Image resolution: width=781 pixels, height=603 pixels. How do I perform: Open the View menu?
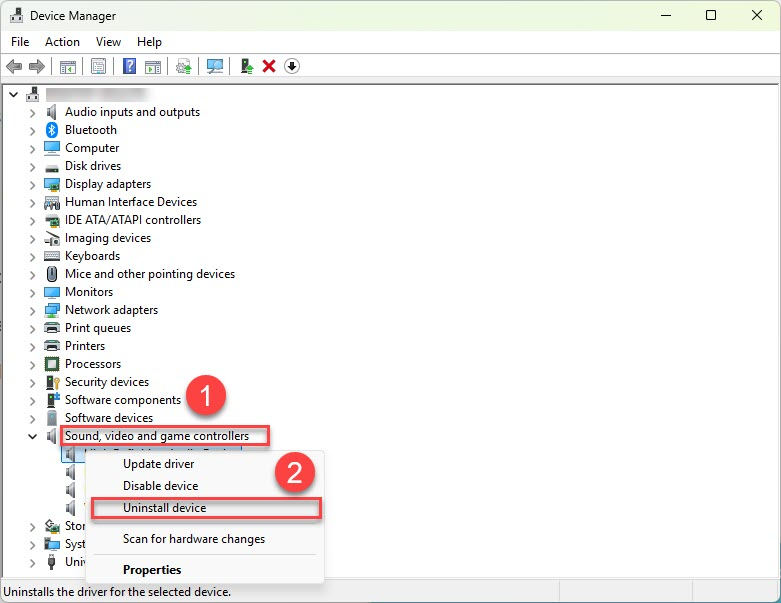point(108,42)
